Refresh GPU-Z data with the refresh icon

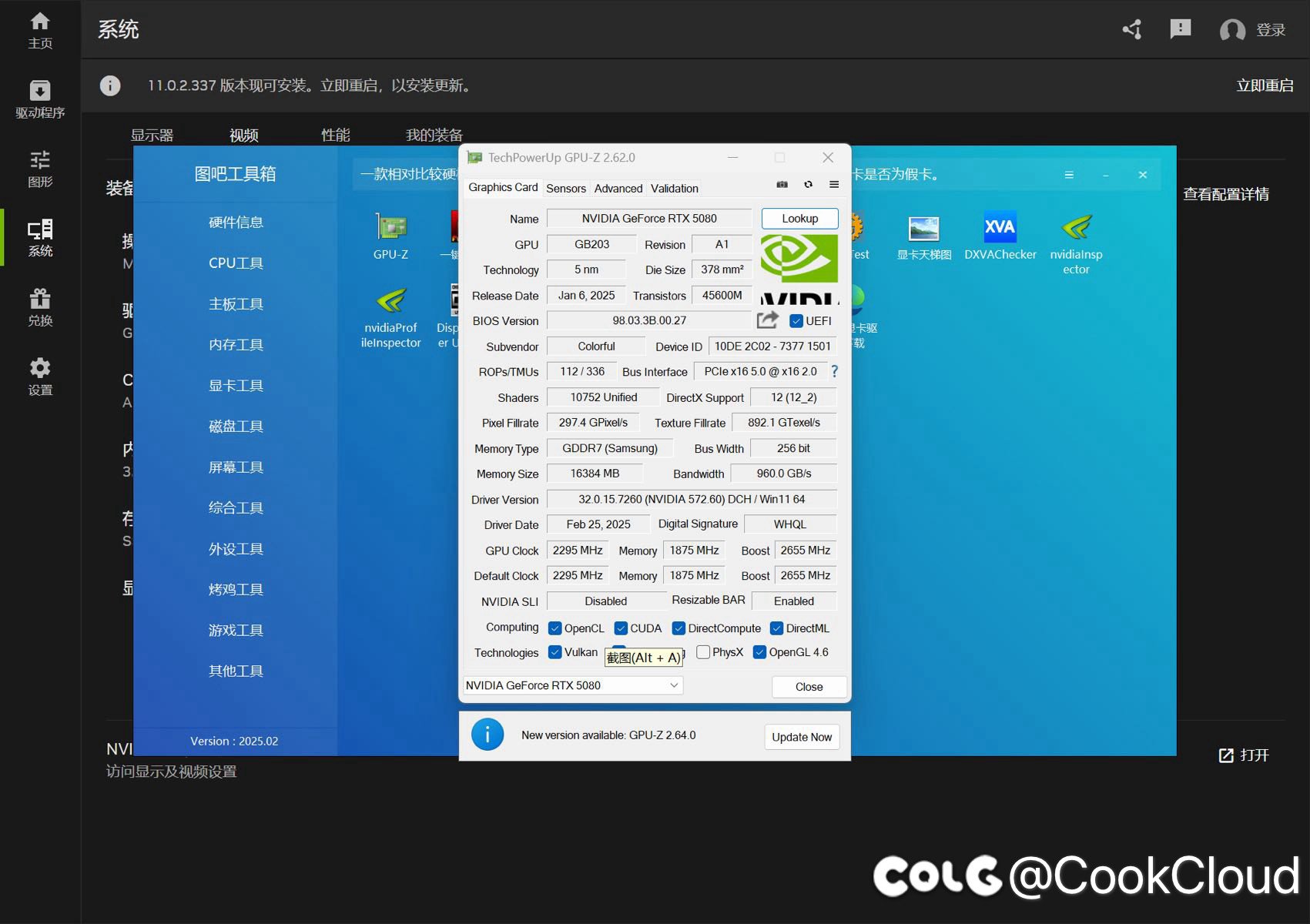[808, 185]
